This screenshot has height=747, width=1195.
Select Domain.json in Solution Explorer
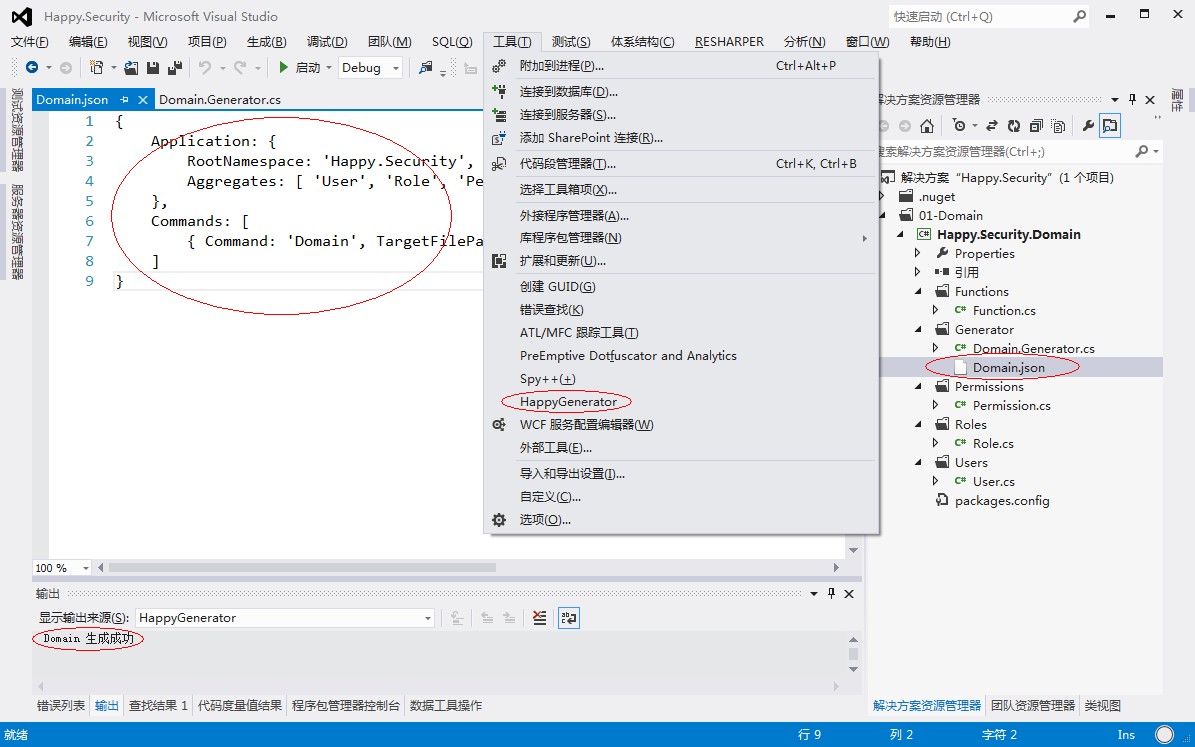[x=1008, y=367]
